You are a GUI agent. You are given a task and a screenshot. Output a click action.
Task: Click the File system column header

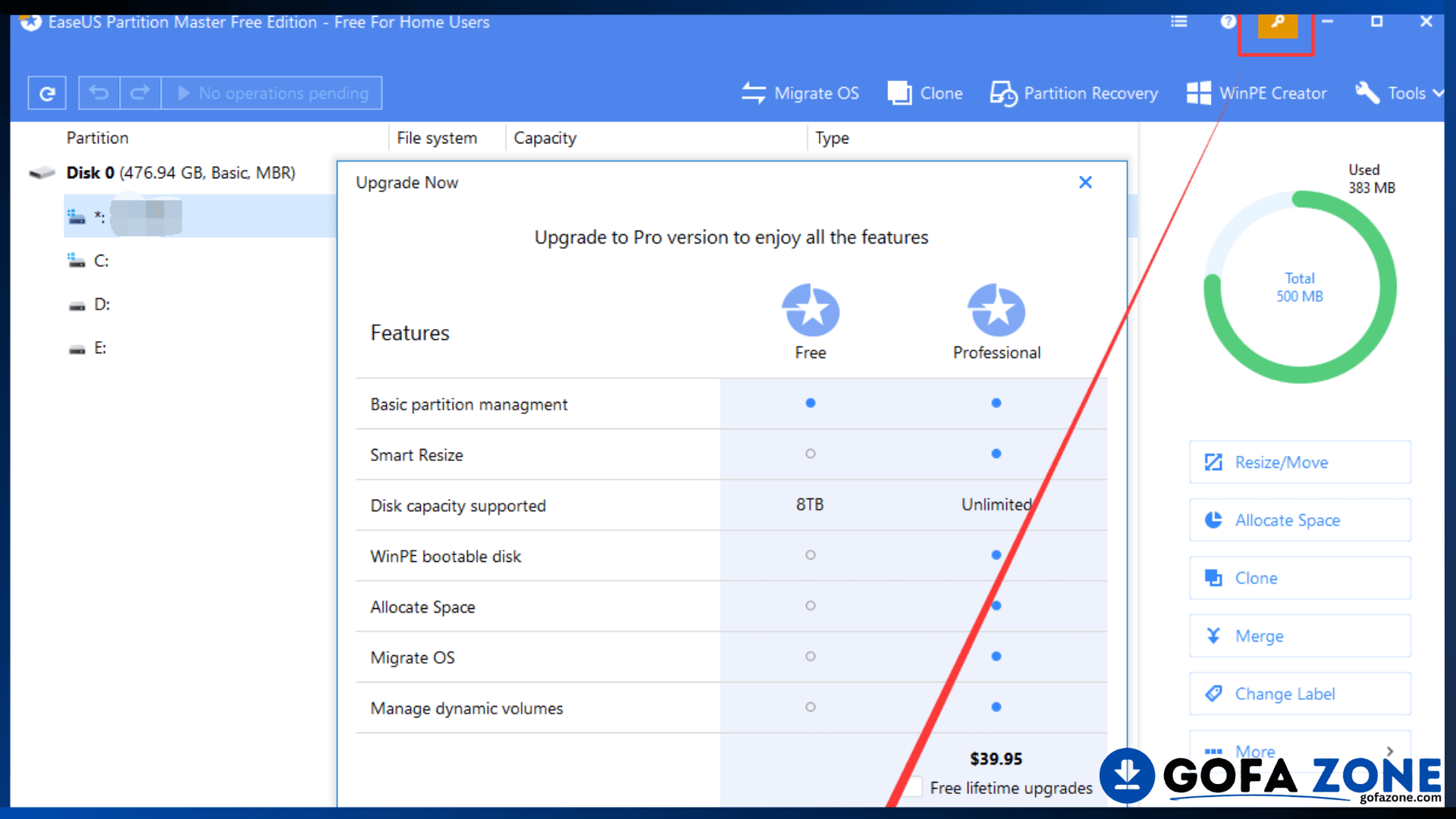click(437, 138)
